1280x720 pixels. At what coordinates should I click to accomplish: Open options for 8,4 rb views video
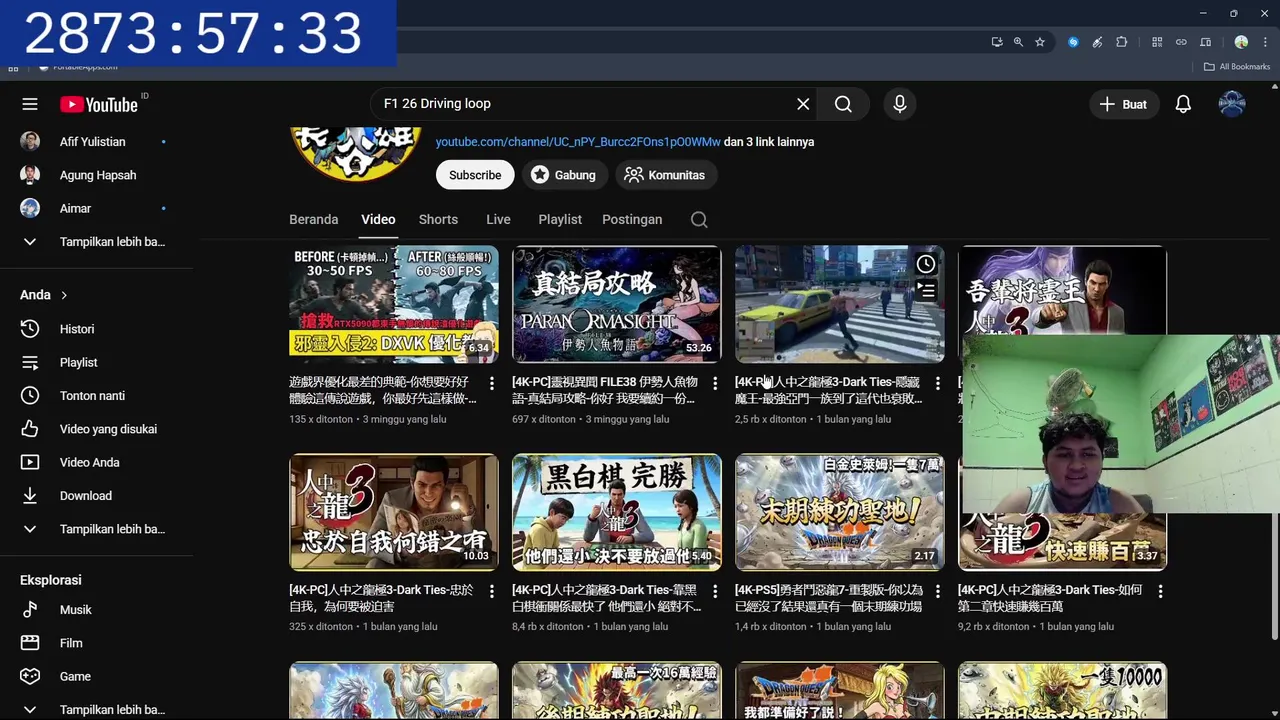pyautogui.click(x=714, y=592)
